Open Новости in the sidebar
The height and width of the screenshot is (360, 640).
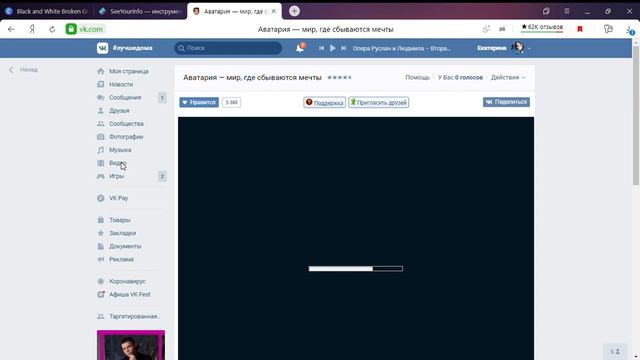point(120,84)
